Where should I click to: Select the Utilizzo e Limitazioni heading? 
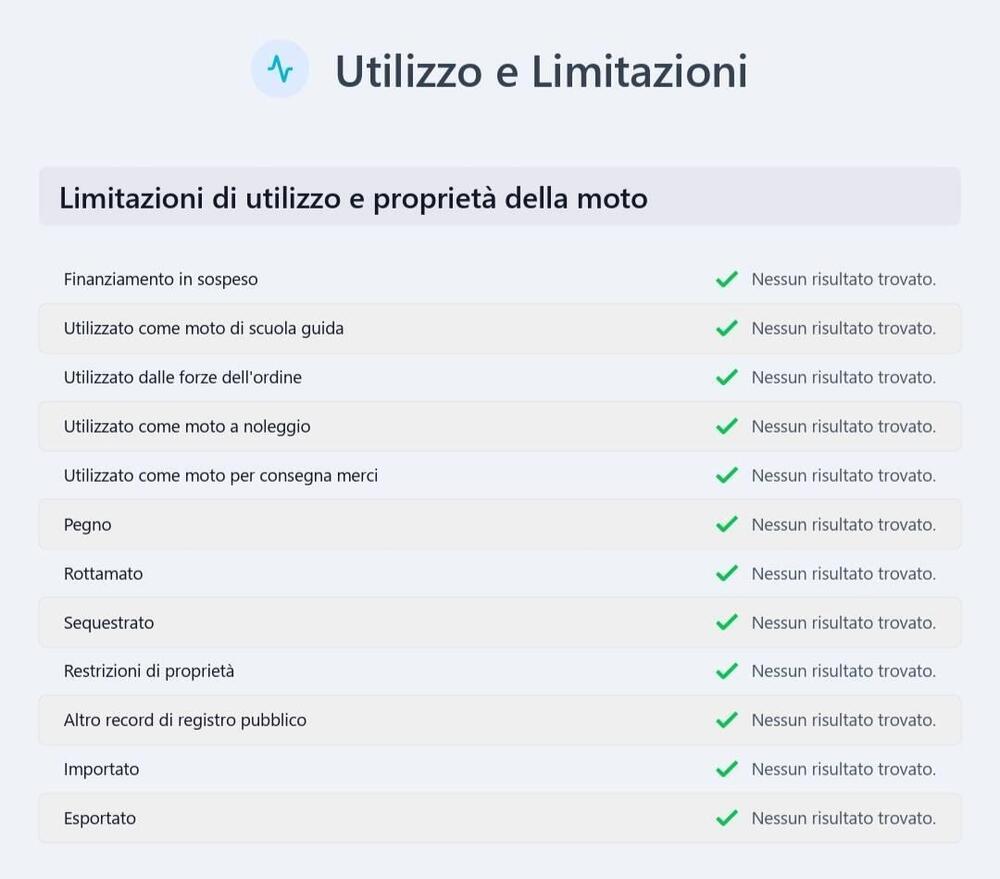tap(541, 71)
